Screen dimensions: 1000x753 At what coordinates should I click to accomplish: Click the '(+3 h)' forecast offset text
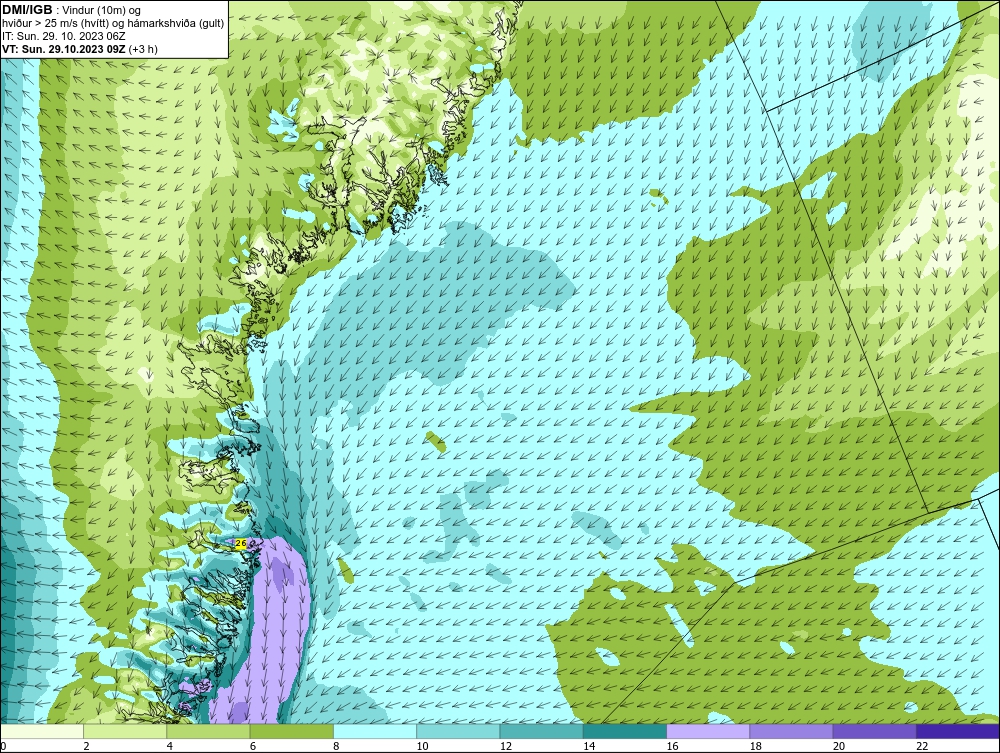(143, 49)
